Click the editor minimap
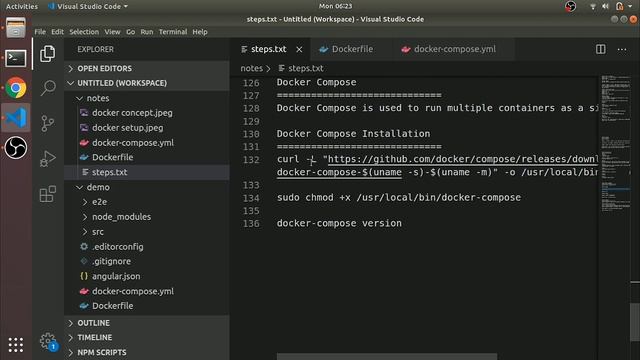This screenshot has width=640, height=360. 615,143
